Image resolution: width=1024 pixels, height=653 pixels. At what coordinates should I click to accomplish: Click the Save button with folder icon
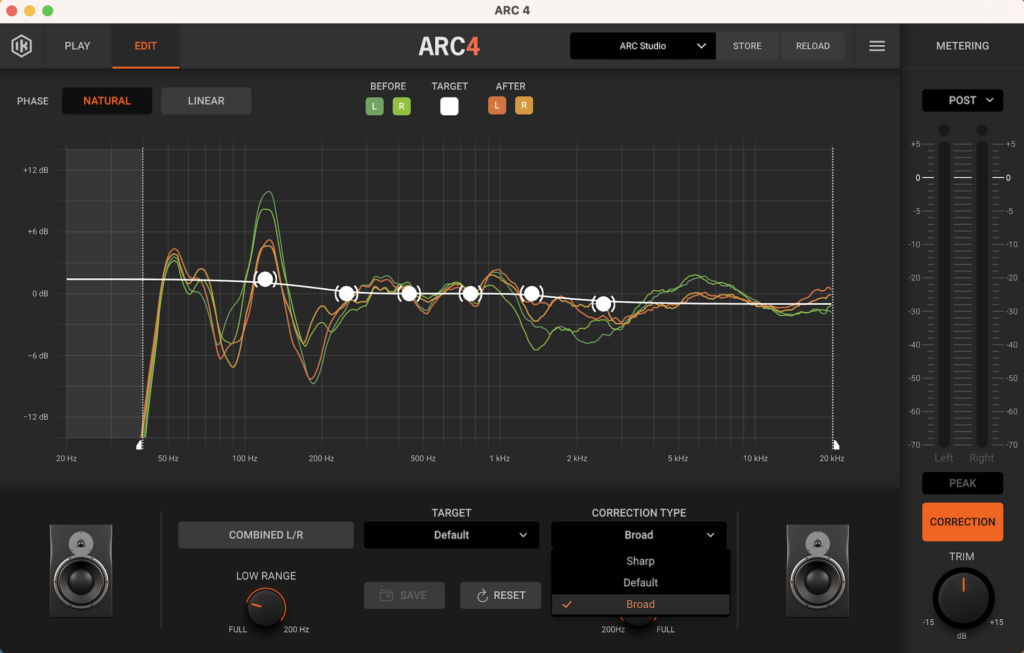pyautogui.click(x=403, y=595)
